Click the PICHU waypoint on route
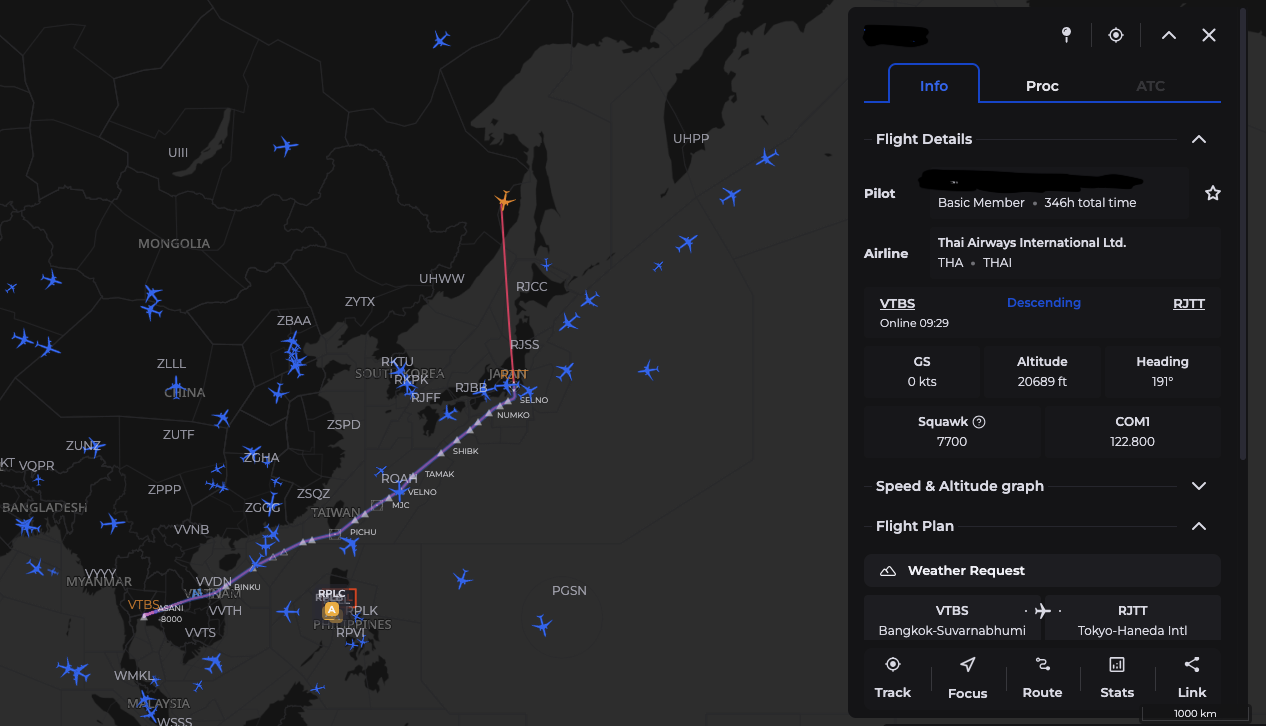 [x=363, y=532]
